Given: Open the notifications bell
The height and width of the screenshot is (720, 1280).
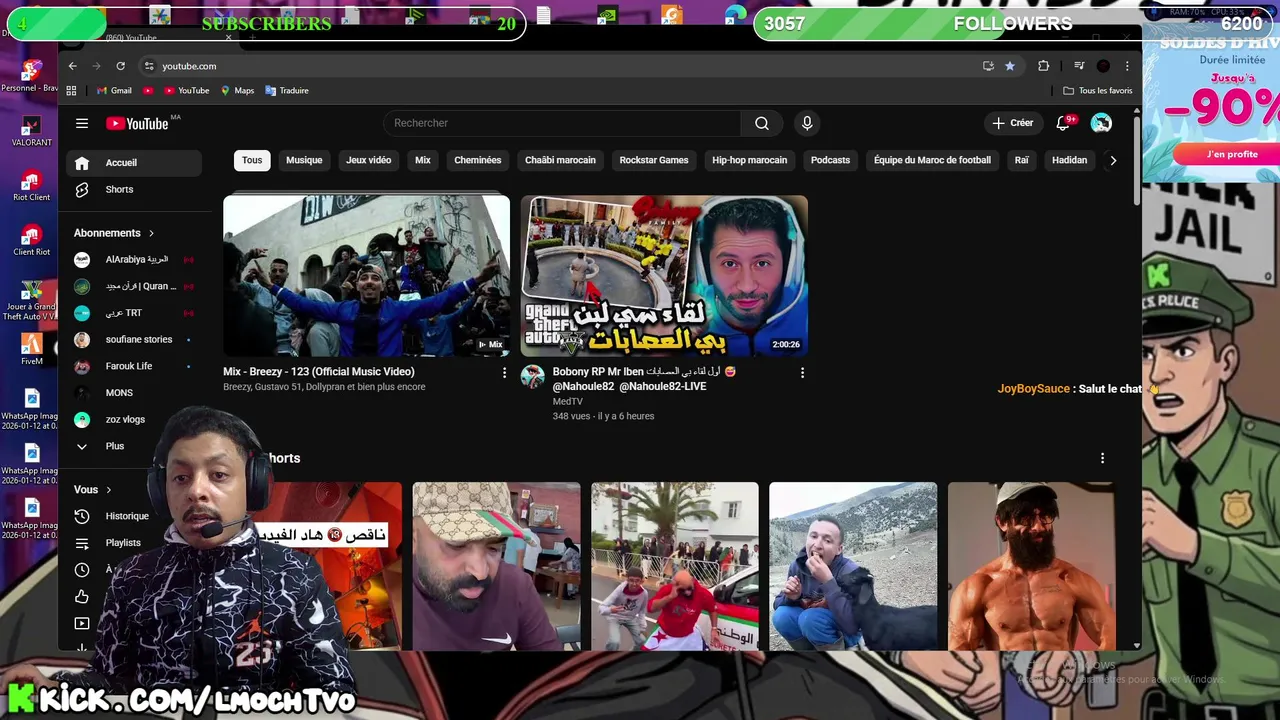Looking at the screenshot, I should 1063,123.
